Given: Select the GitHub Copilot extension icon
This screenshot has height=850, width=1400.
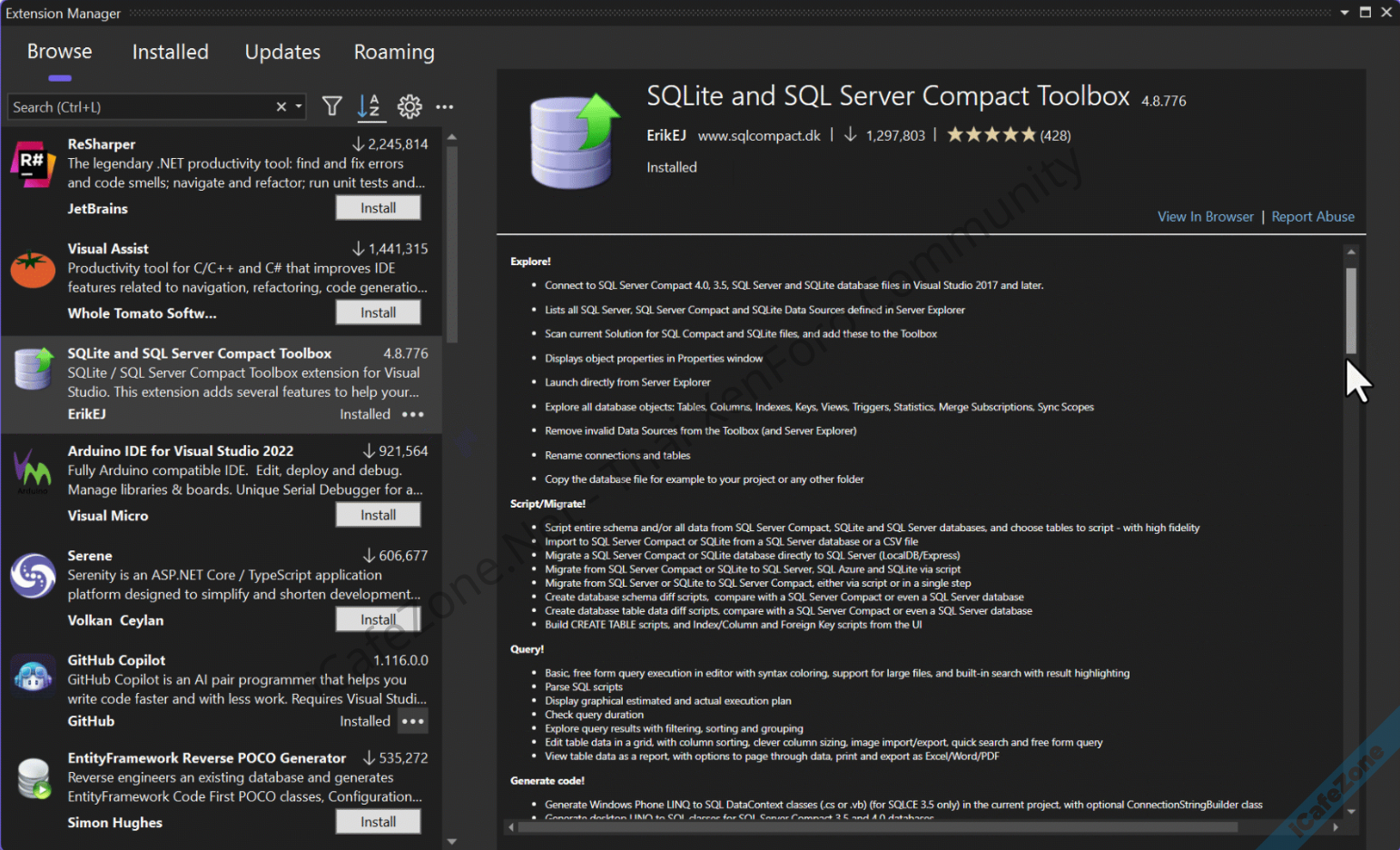Looking at the screenshot, I should pyautogui.click(x=33, y=677).
